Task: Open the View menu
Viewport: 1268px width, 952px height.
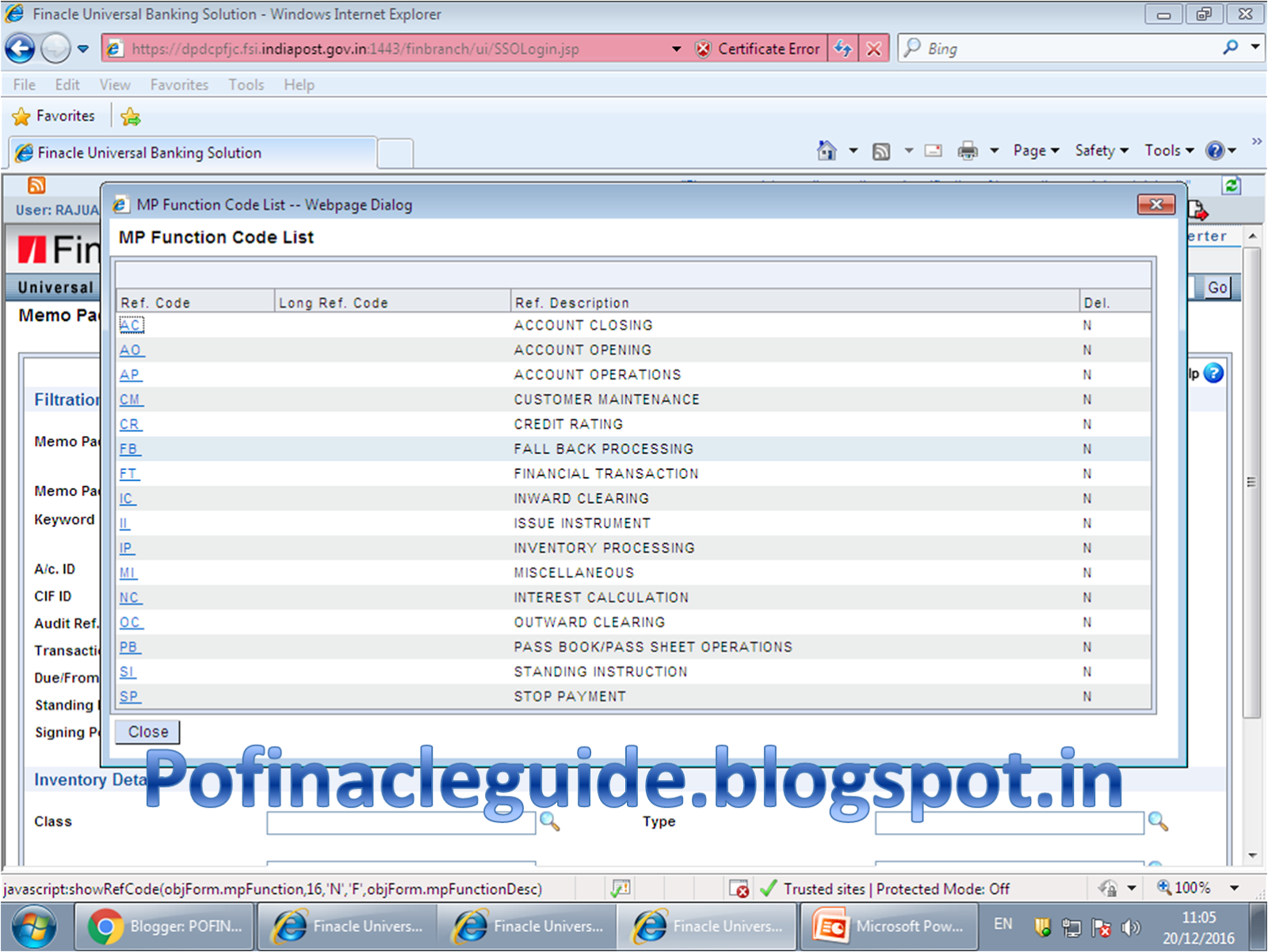Action: pos(114,85)
